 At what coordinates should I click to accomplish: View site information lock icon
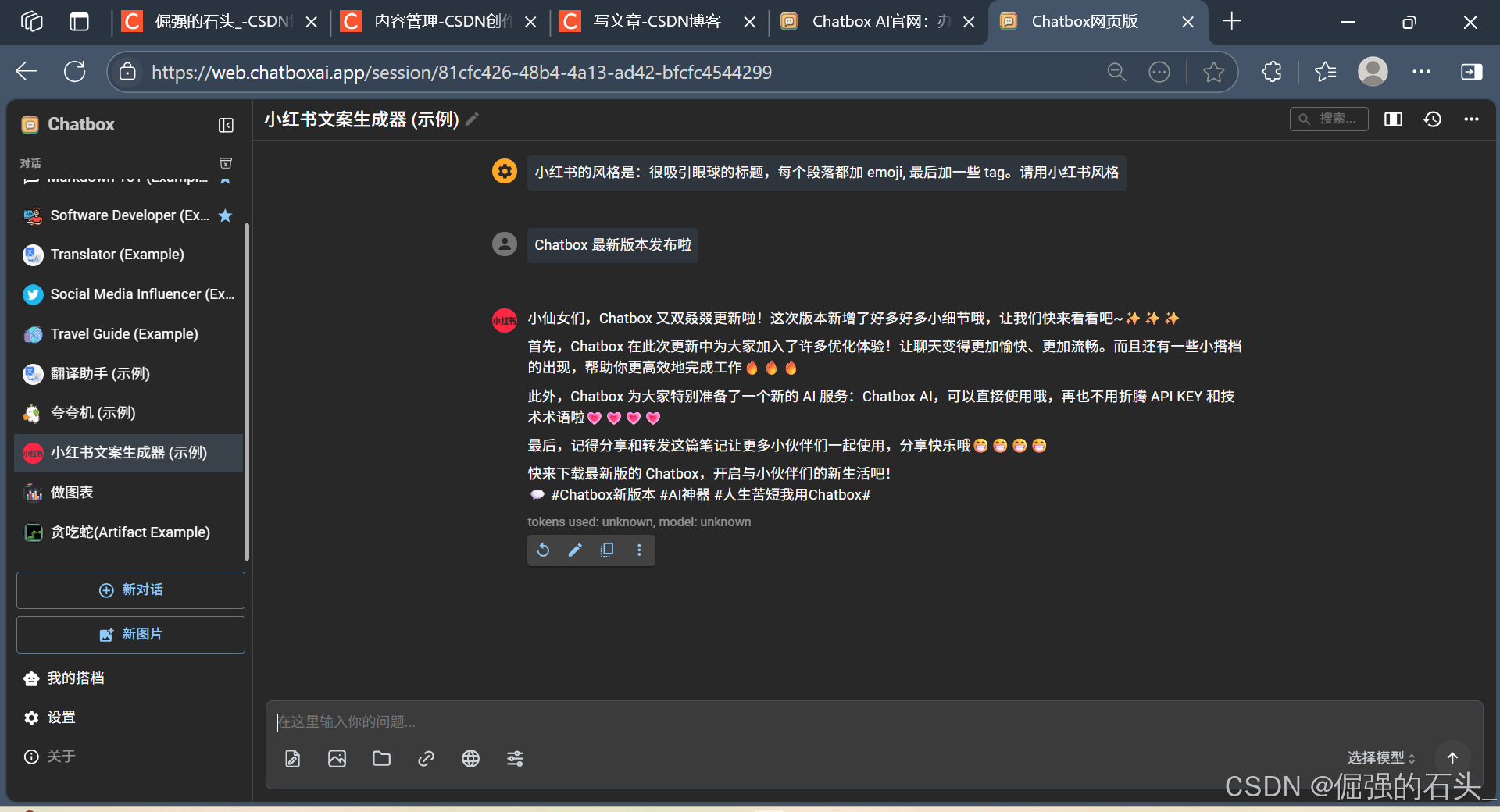(x=127, y=72)
